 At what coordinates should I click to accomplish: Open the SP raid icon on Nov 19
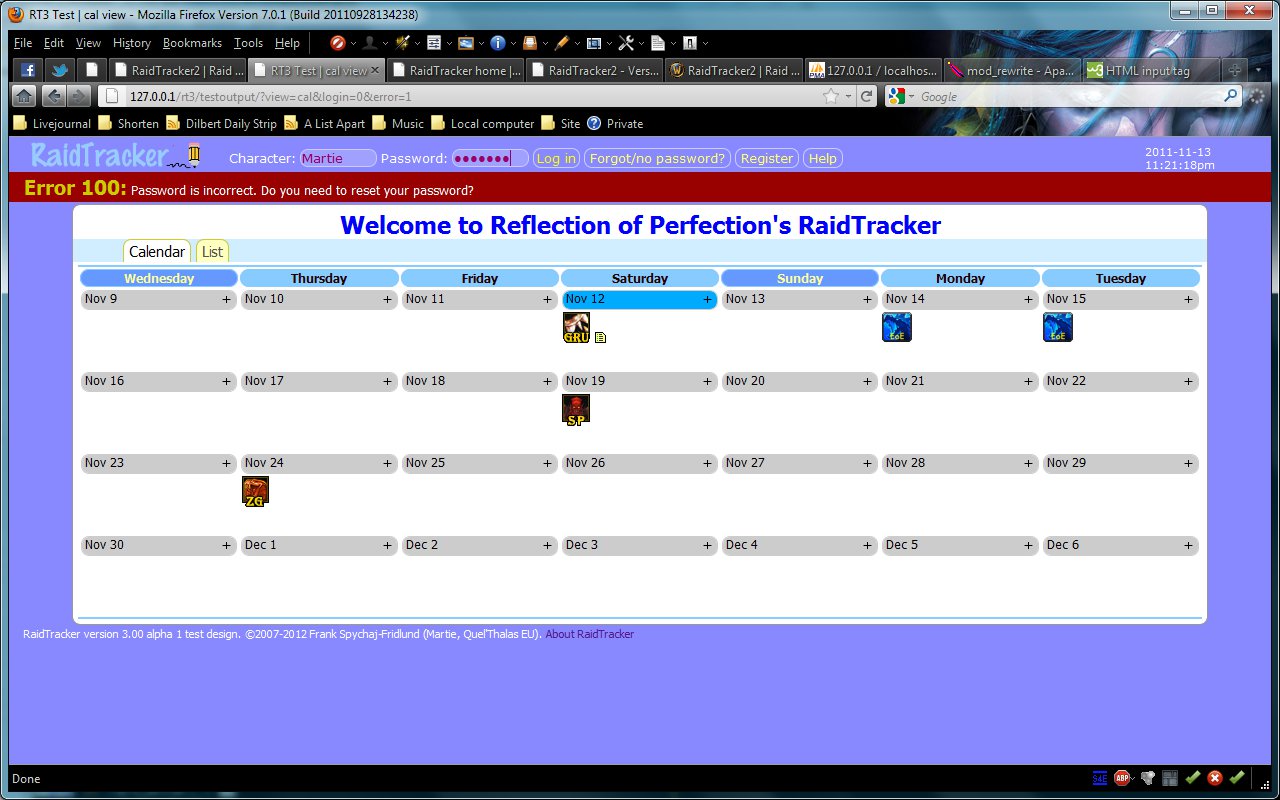pos(576,409)
